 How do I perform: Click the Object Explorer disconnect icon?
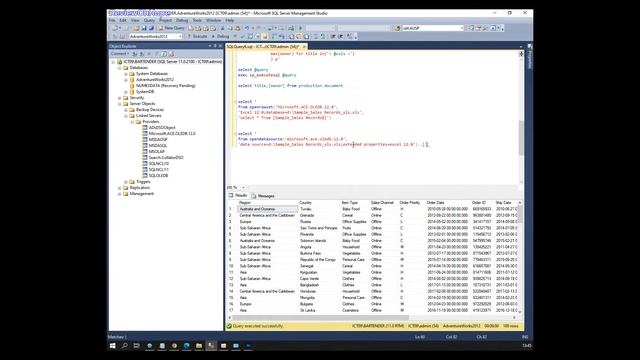coord(141,54)
